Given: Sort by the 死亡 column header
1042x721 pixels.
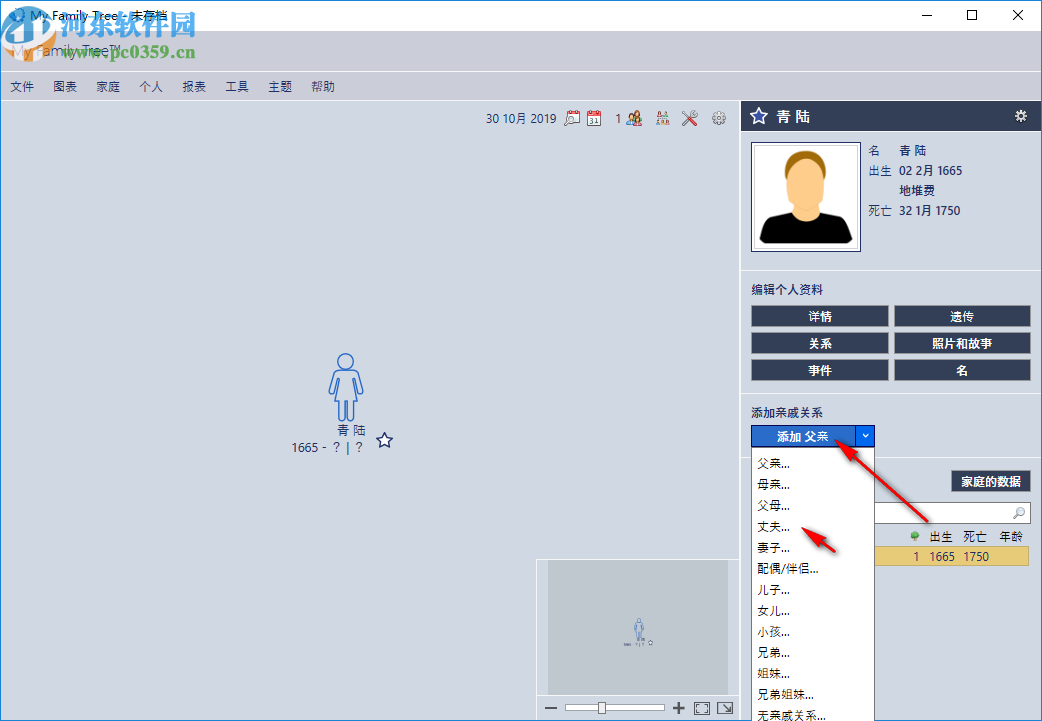Looking at the screenshot, I should click(975, 536).
